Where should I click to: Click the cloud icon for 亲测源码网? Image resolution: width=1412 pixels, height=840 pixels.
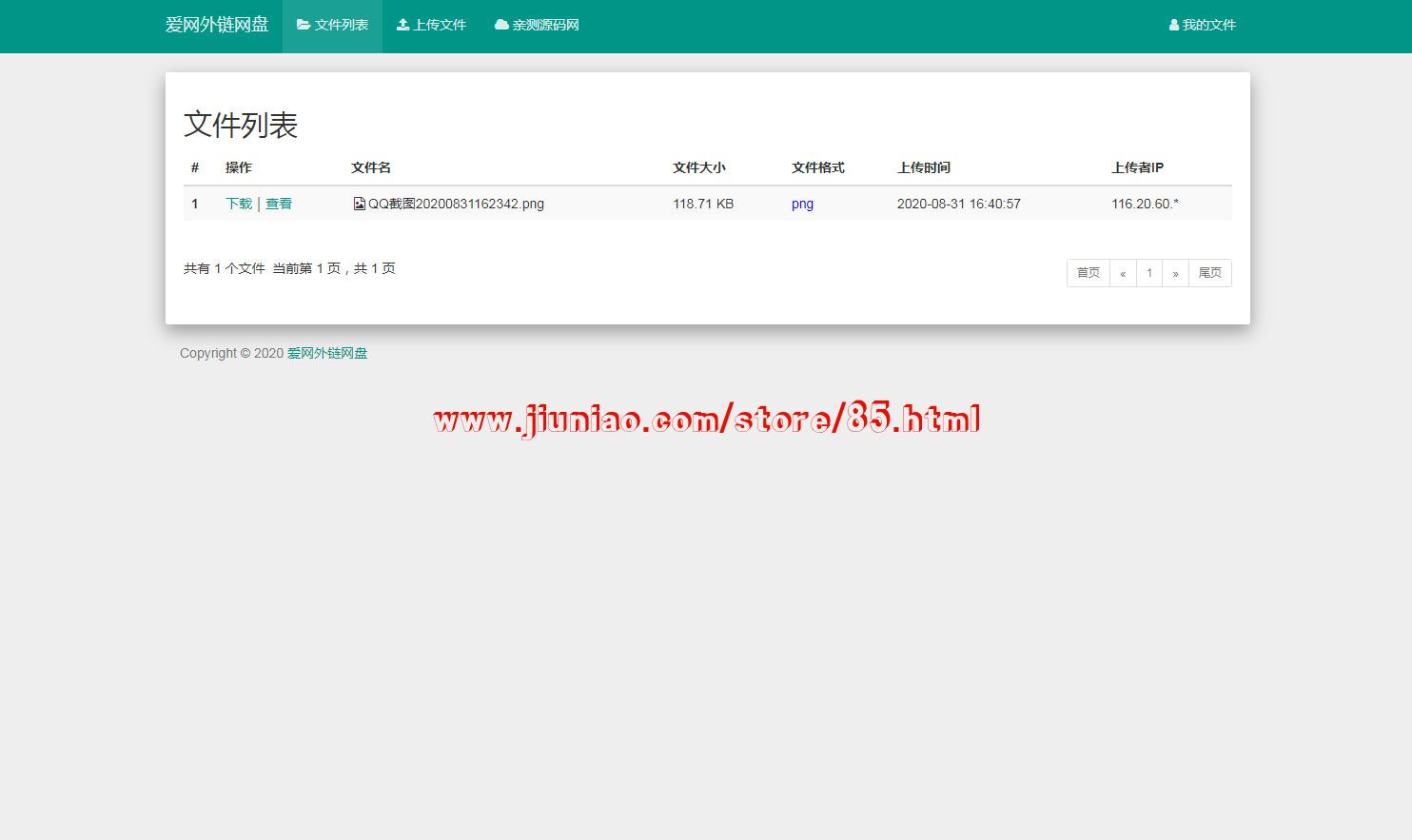click(x=501, y=25)
